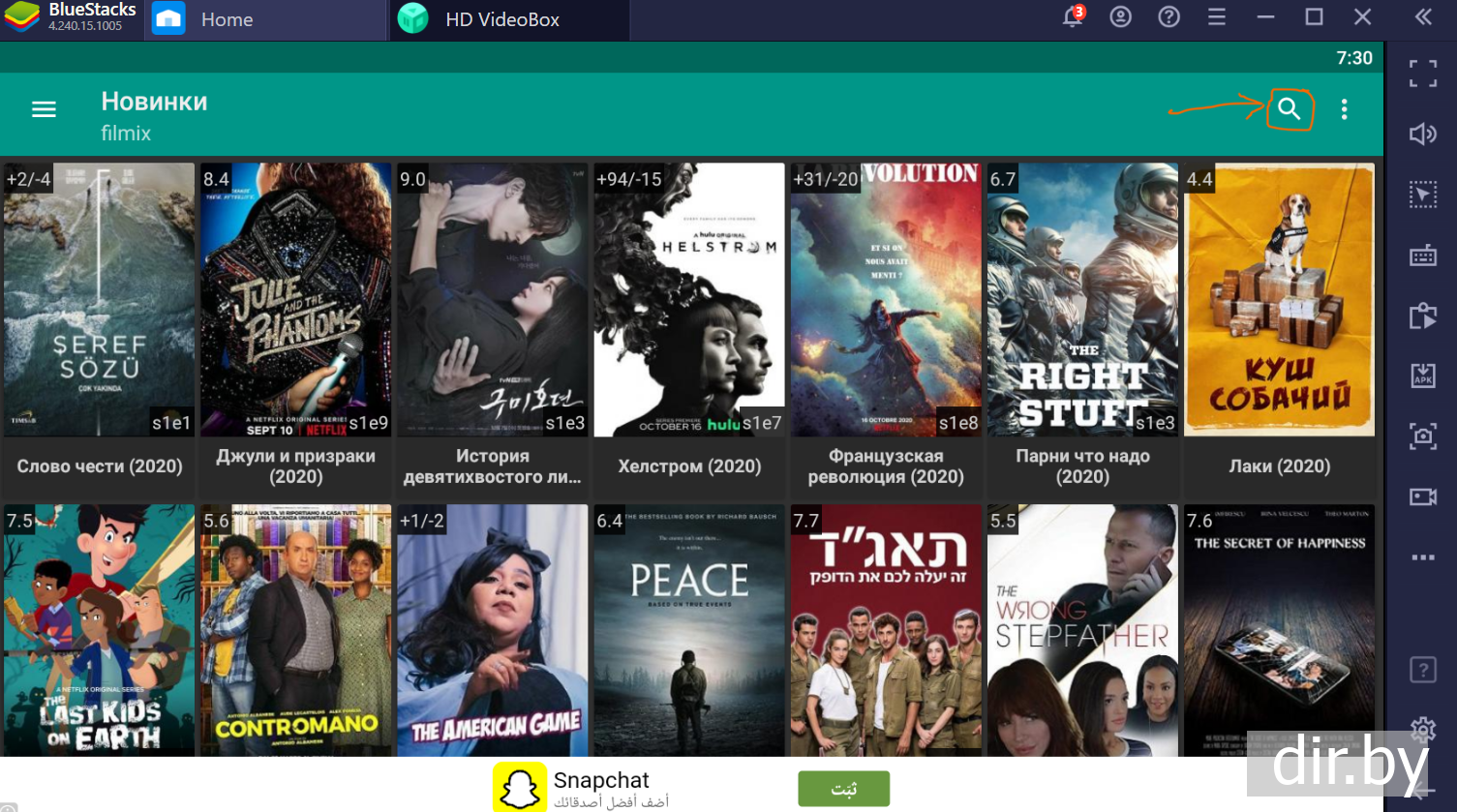The height and width of the screenshot is (812, 1457).
Task: Click the filmix source label
Action: pyautogui.click(x=126, y=134)
